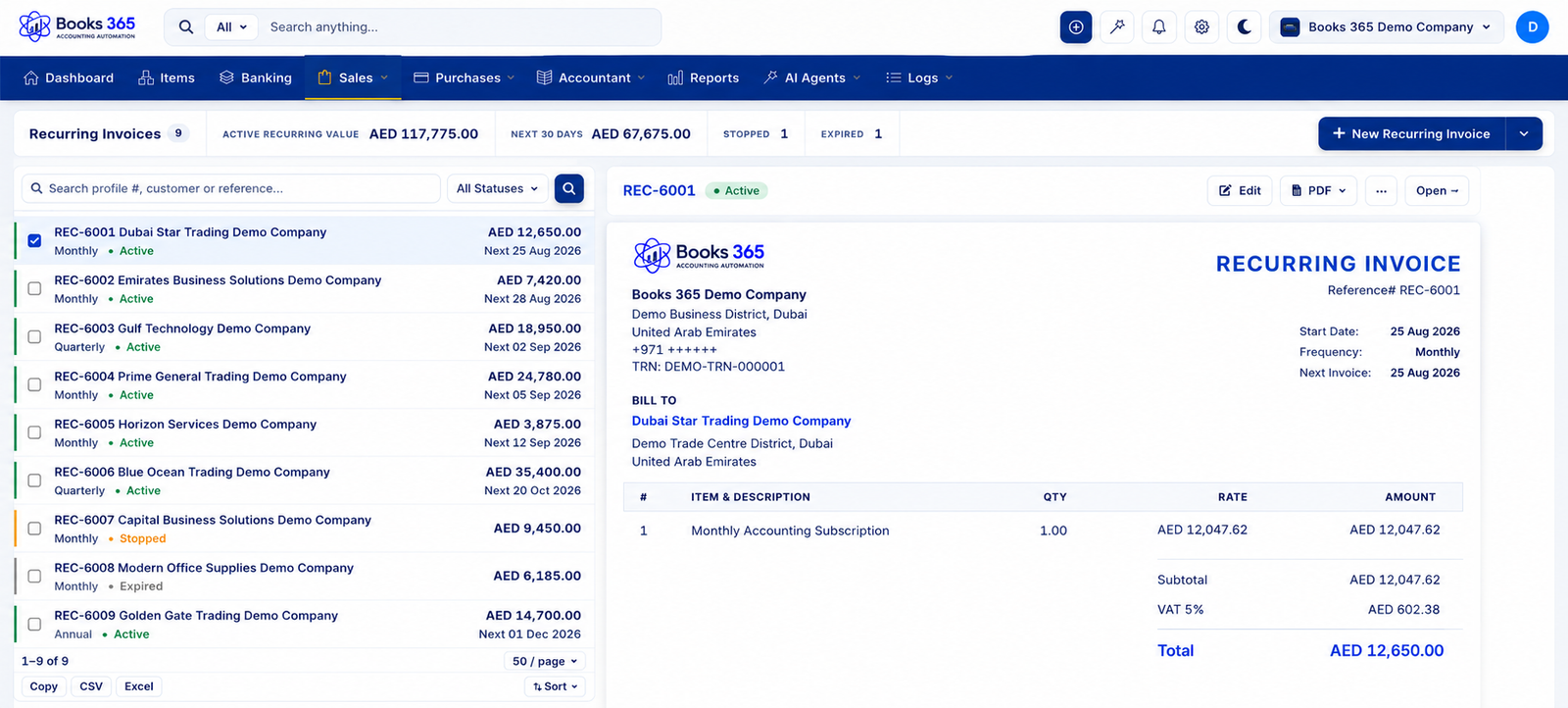The image size is (1568, 708).
Task: Expand the PDF options dropdown
Action: tap(1318, 191)
